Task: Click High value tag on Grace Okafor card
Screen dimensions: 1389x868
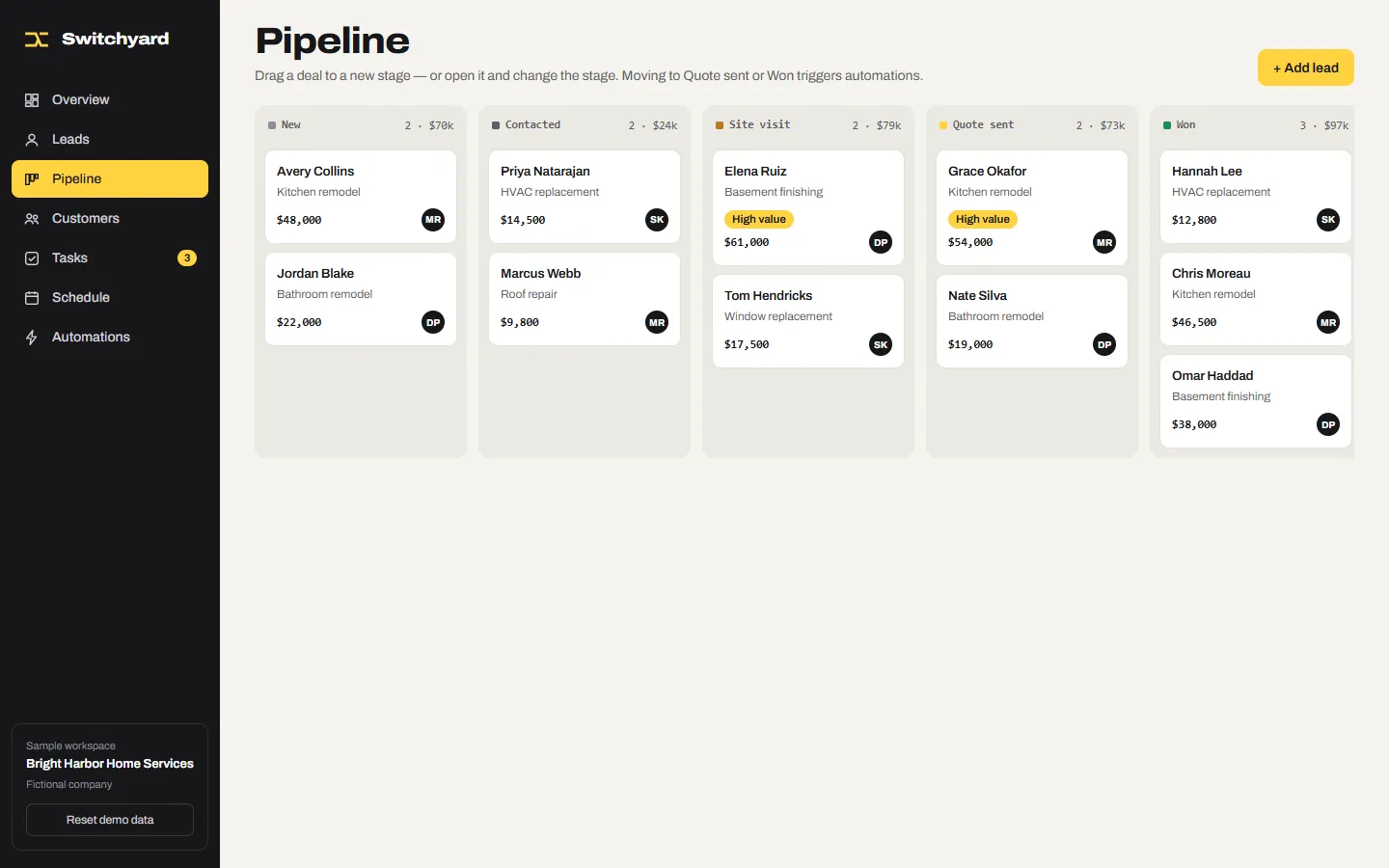Action: click(983, 219)
